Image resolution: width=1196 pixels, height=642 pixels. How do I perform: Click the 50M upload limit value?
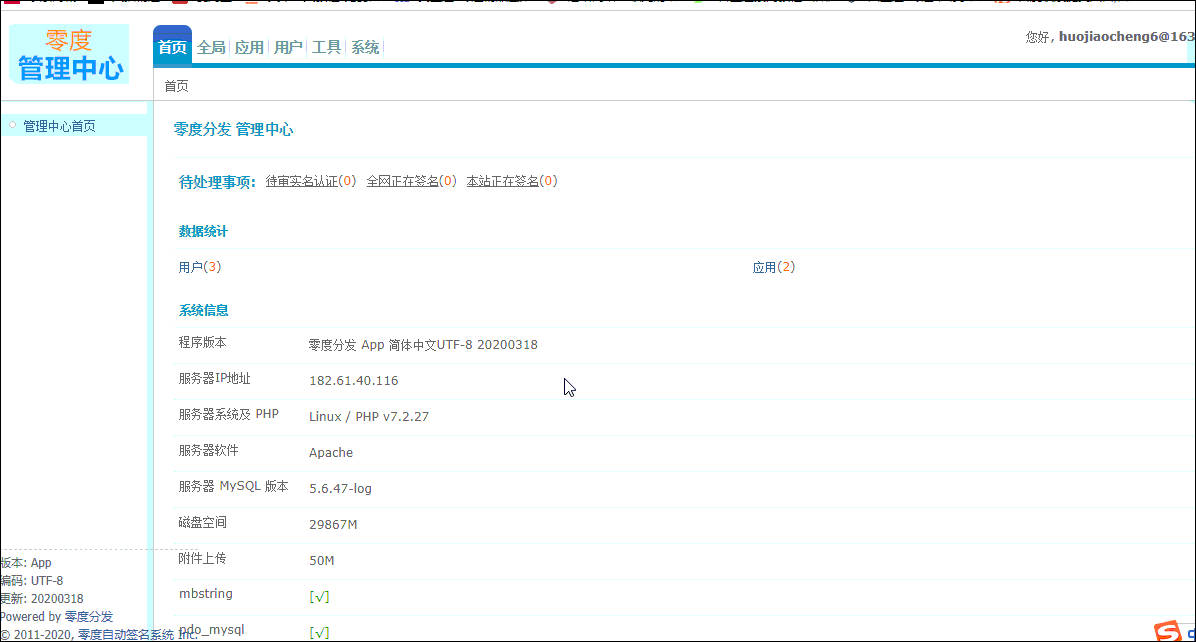(x=322, y=560)
